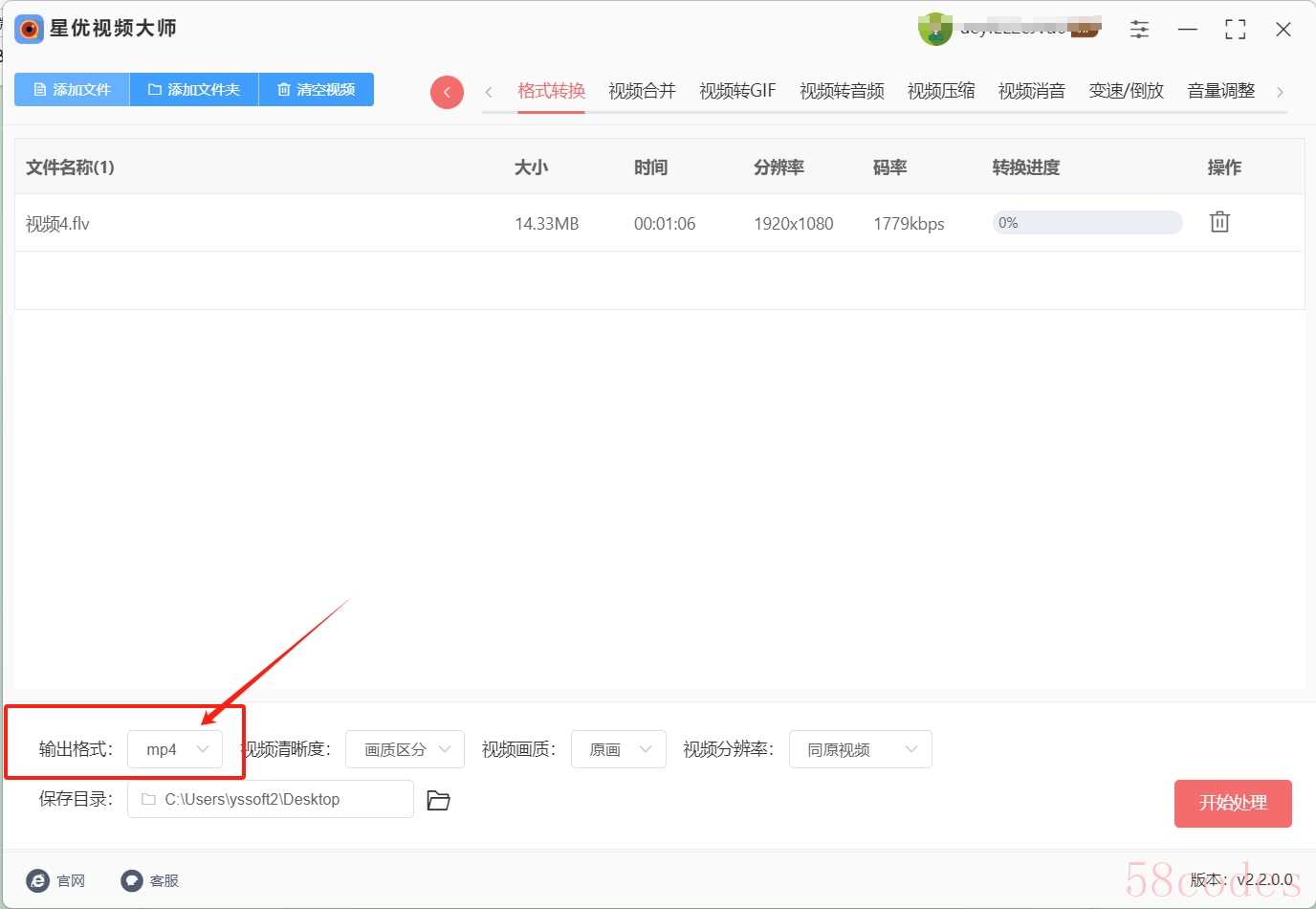This screenshot has height=909, width=1316.
Task: Open 视频画质 原画 dropdown
Action: pyautogui.click(x=619, y=749)
